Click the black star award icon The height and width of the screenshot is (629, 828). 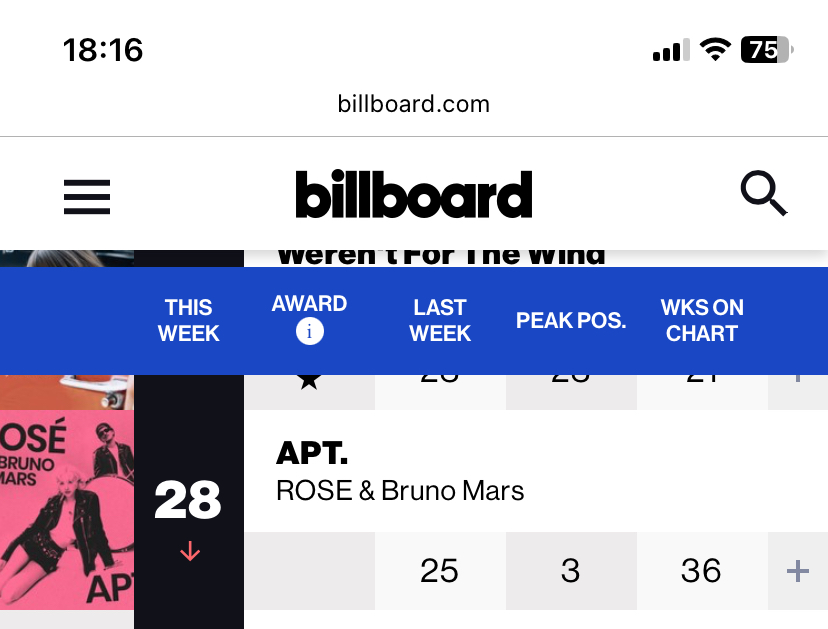[x=309, y=381]
